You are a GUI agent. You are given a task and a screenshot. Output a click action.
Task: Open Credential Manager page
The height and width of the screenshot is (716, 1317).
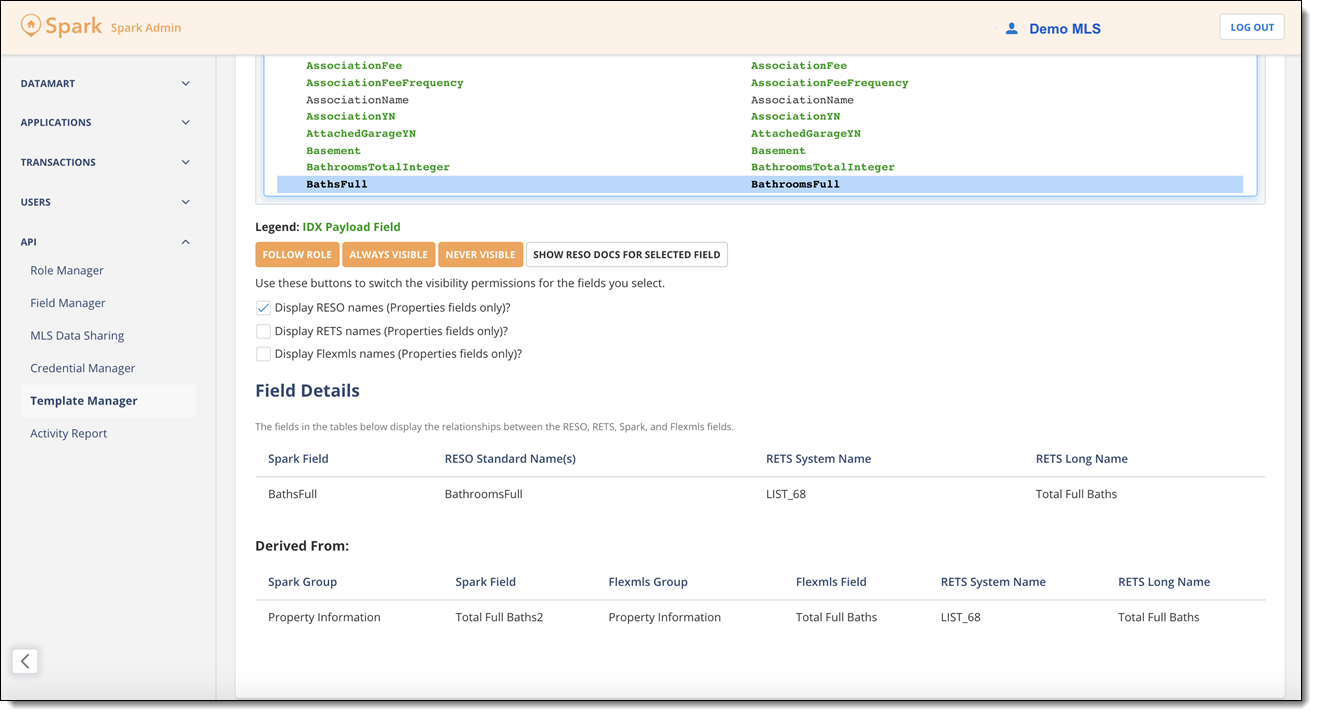coord(83,368)
